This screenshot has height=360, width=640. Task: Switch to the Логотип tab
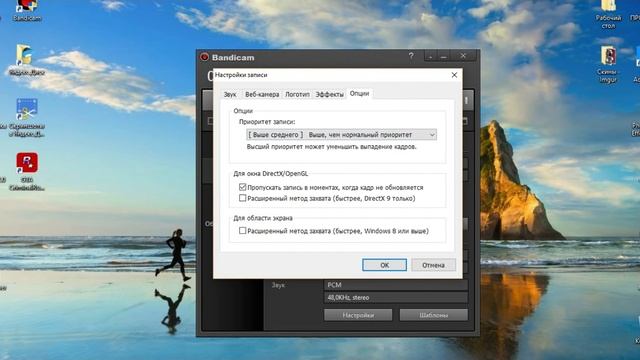coord(297,94)
